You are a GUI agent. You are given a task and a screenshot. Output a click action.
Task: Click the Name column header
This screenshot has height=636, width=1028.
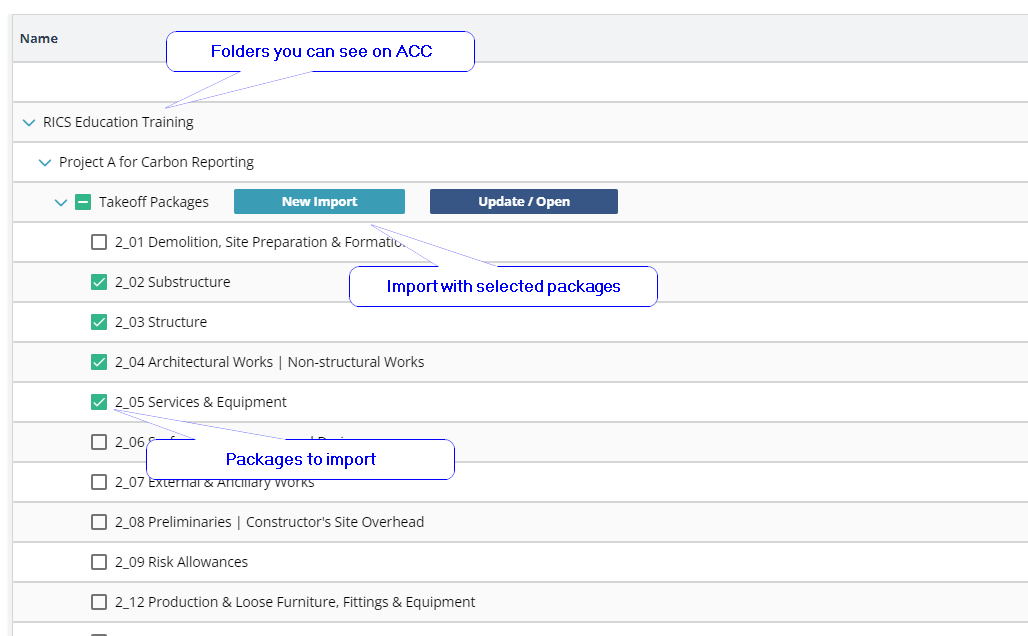39,39
